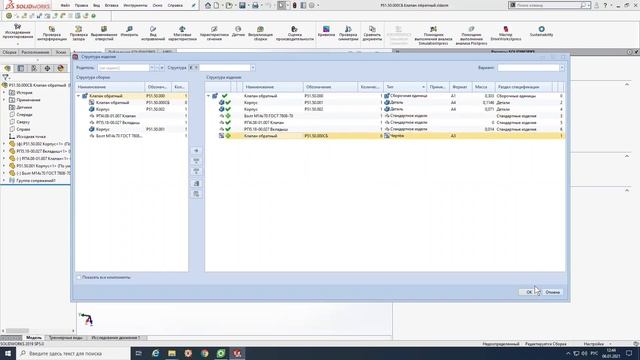Open Сравнить документы tool

pyautogui.click(x=372, y=33)
